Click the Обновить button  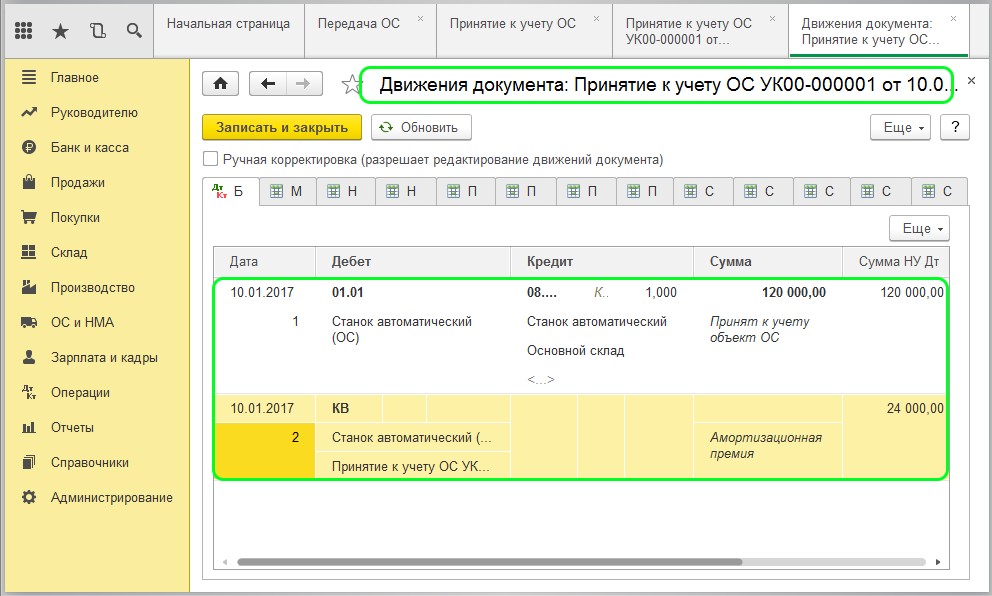coord(421,128)
